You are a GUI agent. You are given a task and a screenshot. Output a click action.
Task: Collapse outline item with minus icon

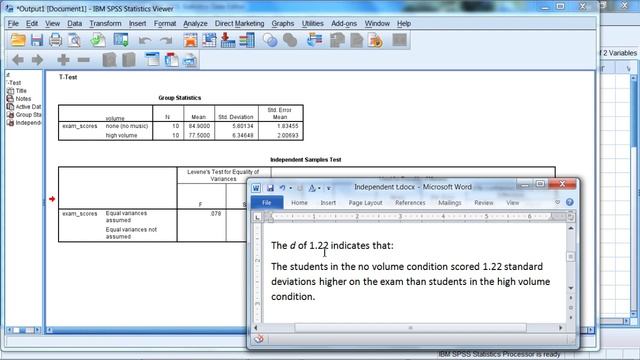click(x=83, y=60)
